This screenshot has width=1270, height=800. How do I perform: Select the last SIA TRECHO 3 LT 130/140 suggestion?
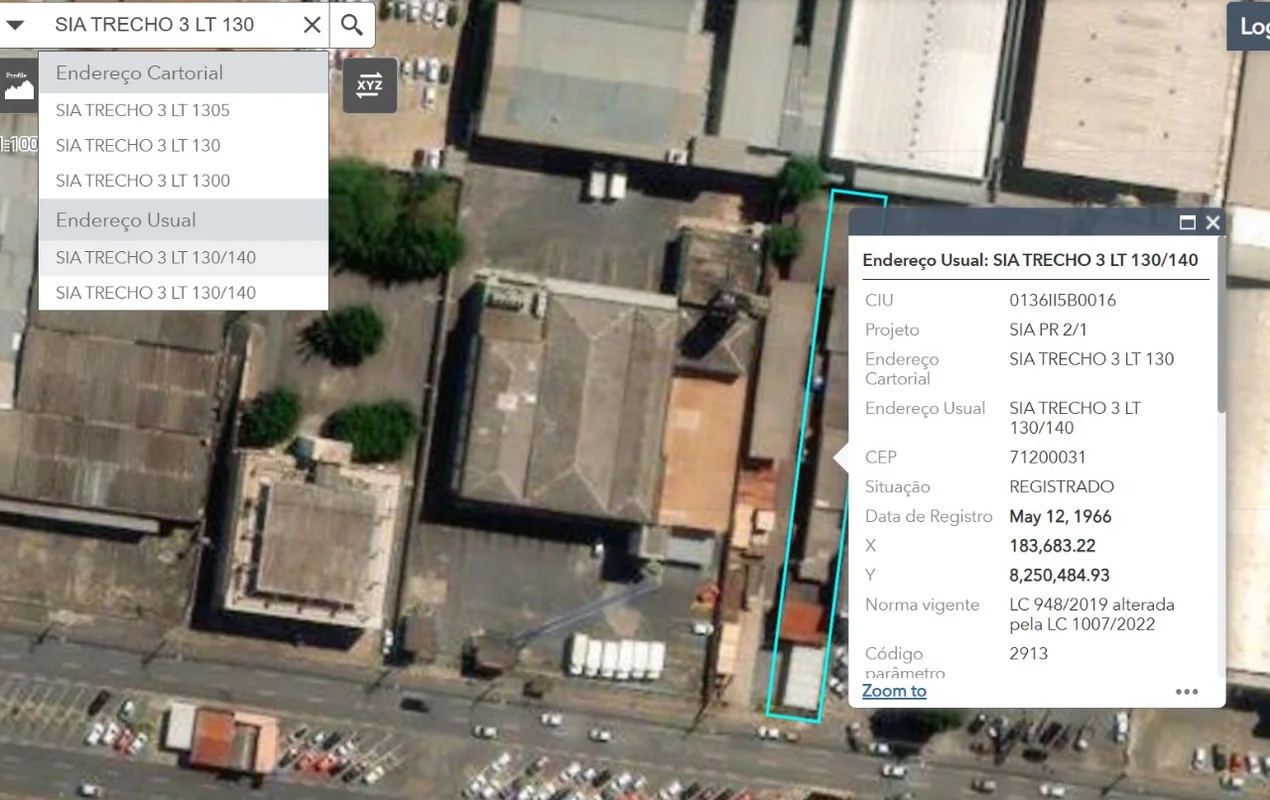click(x=183, y=292)
